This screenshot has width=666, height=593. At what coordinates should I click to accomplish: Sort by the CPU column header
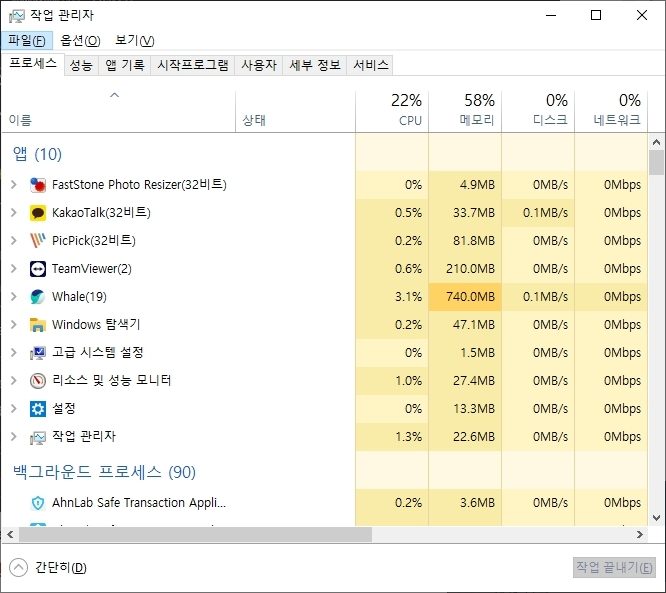[392, 111]
